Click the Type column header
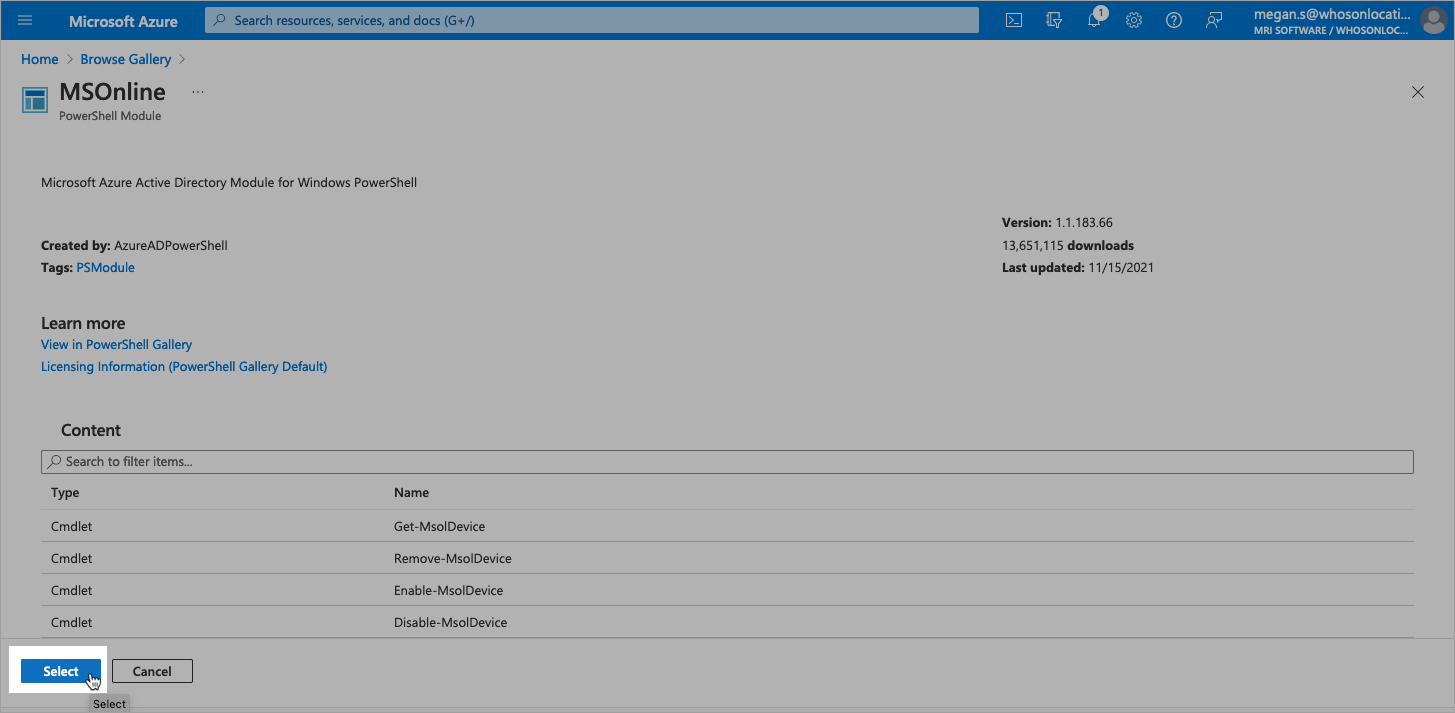 click(65, 493)
